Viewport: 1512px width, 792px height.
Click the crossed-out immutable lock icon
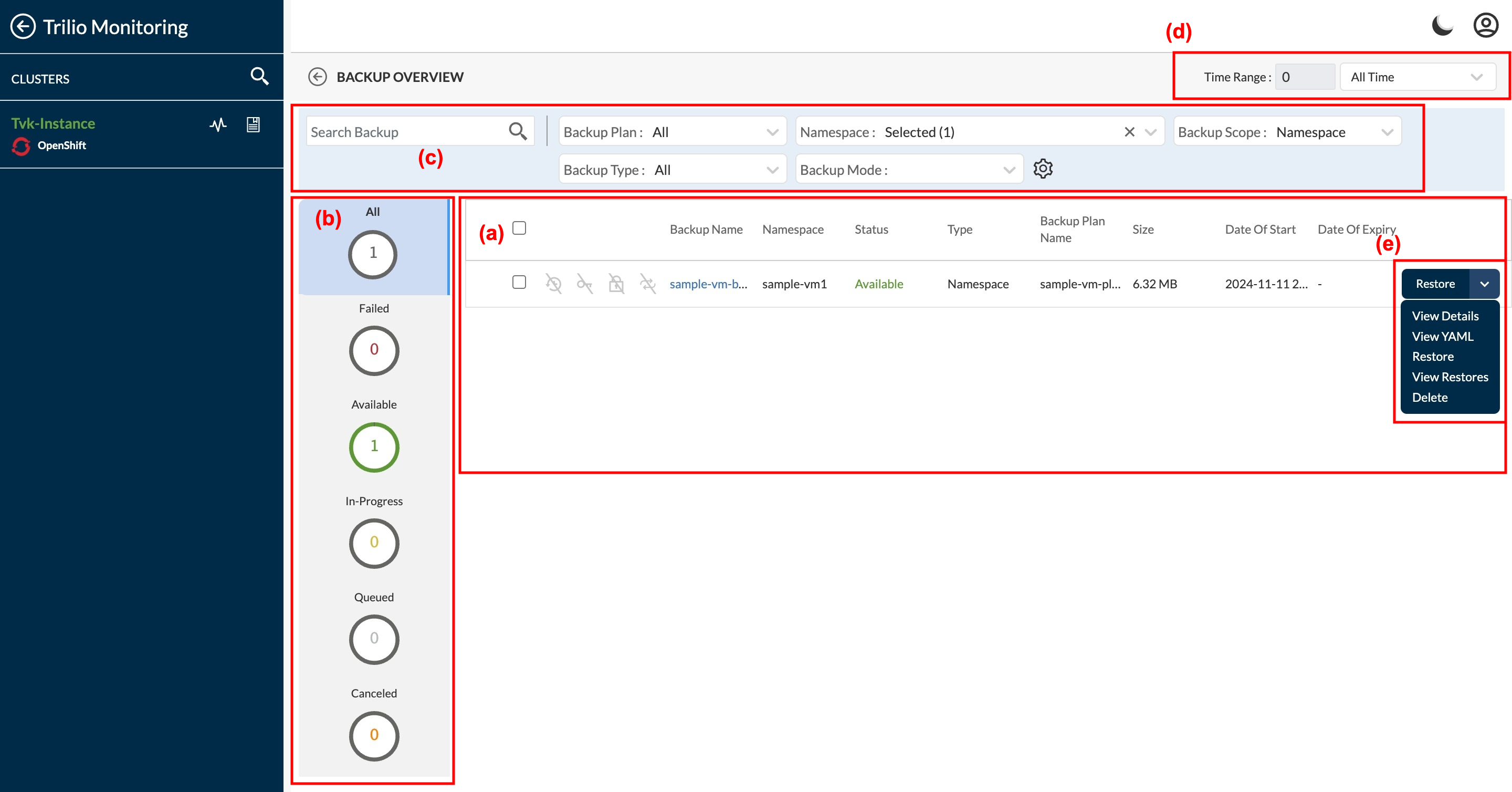tap(616, 284)
